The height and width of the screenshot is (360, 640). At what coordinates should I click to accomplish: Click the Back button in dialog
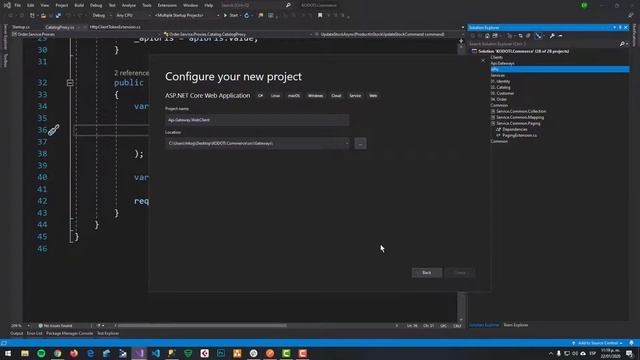[x=427, y=273]
